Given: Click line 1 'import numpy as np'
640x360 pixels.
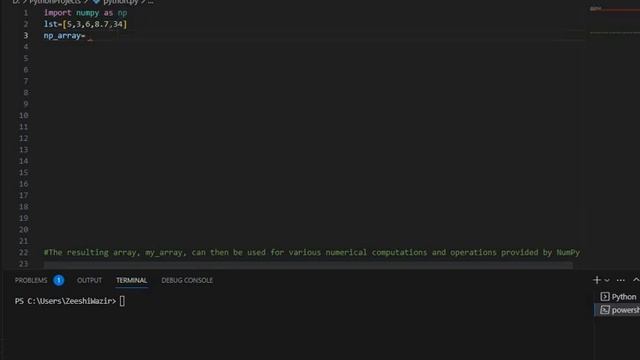Looking at the screenshot, I should (x=85, y=13).
